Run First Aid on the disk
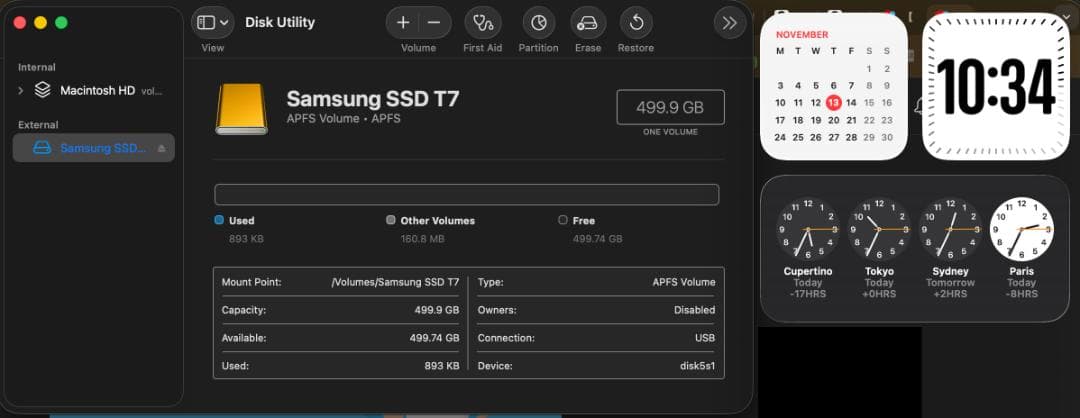Screen dimensions: 1080x418 pyautogui.click(x=483, y=23)
